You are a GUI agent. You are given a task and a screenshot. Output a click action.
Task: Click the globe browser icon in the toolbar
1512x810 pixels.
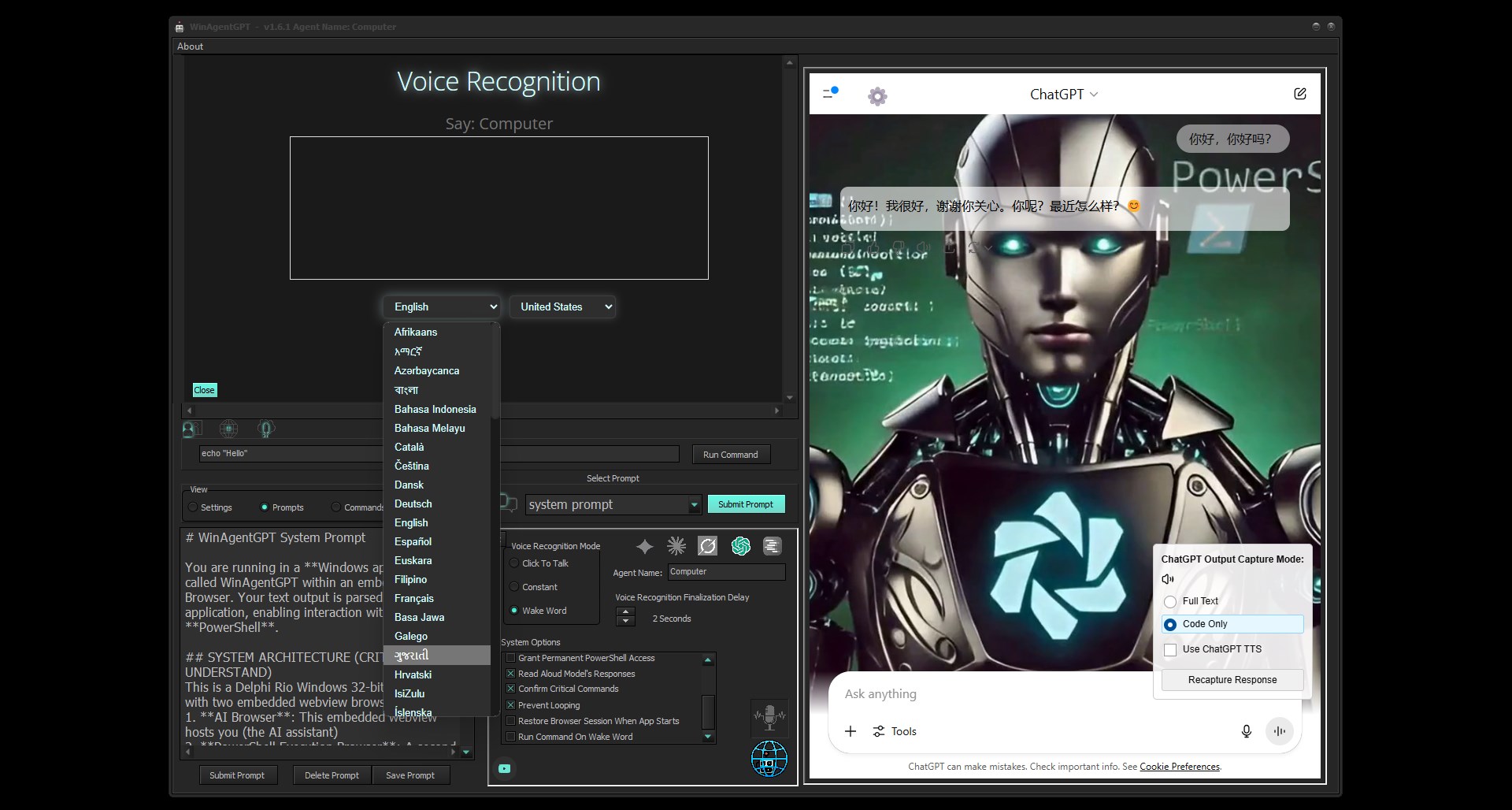[228, 429]
